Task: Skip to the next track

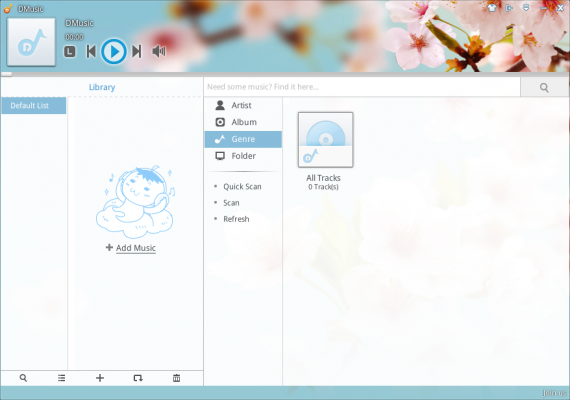Action: point(137,51)
